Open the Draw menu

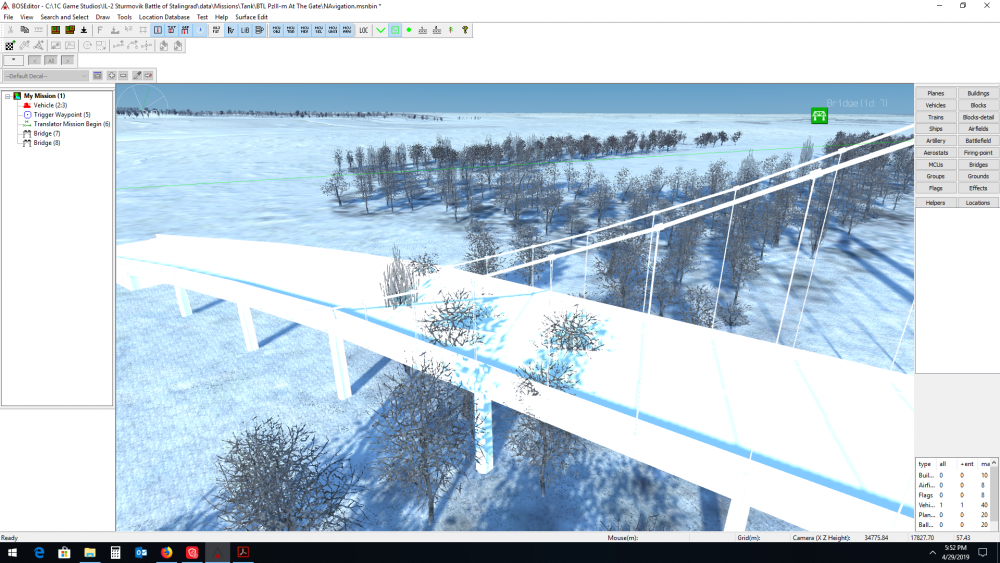click(x=103, y=17)
